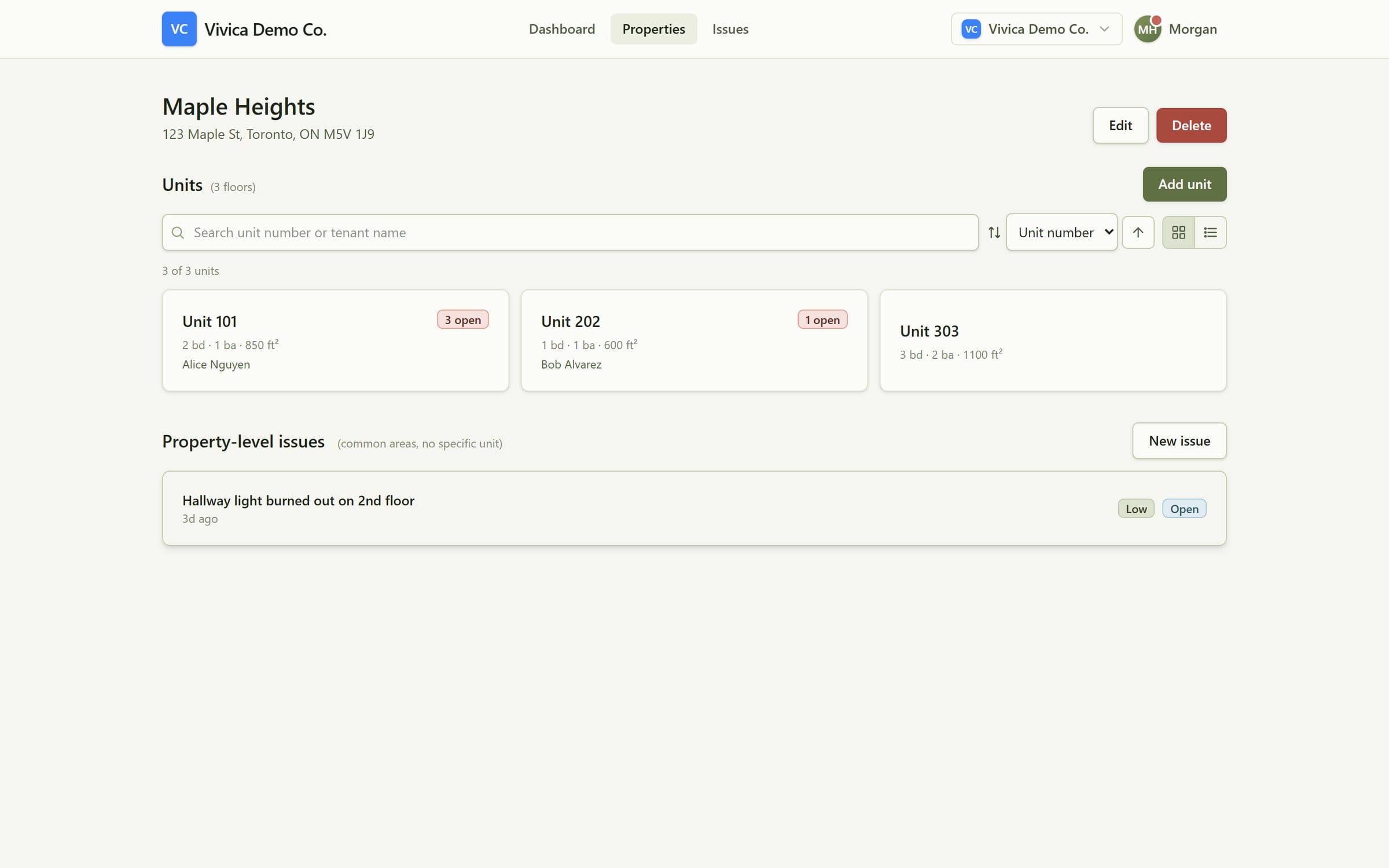Viewport: 1389px width, 868px height.
Task: Switch to grid view of units
Action: [x=1178, y=233]
